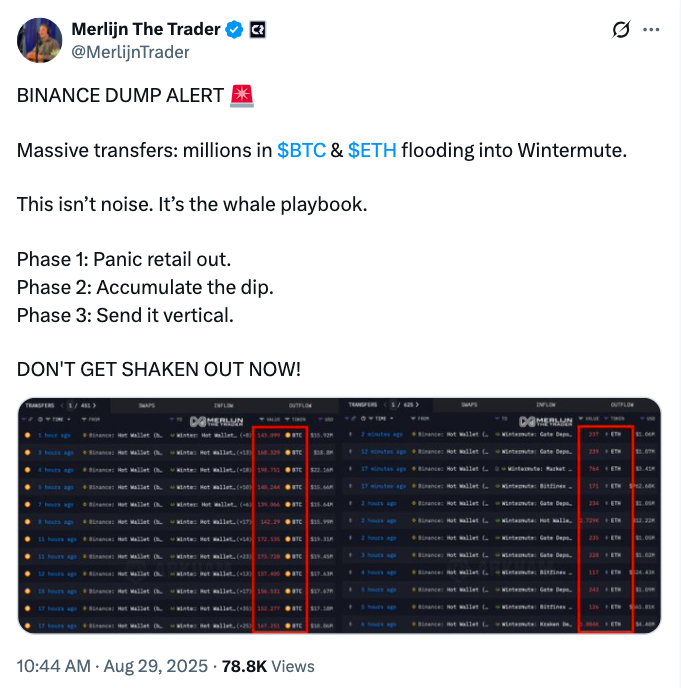The height and width of the screenshot is (688, 681).
Task: Click the $ETH cashtag link
Action: point(372,150)
